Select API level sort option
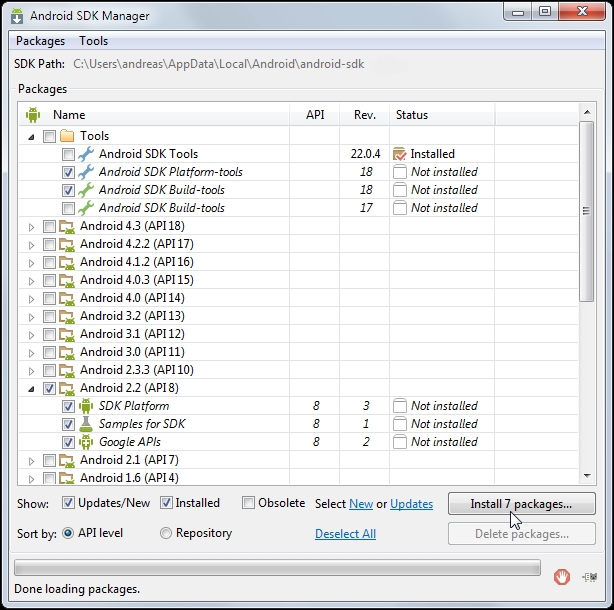Image resolution: width=614 pixels, height=610 pixels. 68,533
